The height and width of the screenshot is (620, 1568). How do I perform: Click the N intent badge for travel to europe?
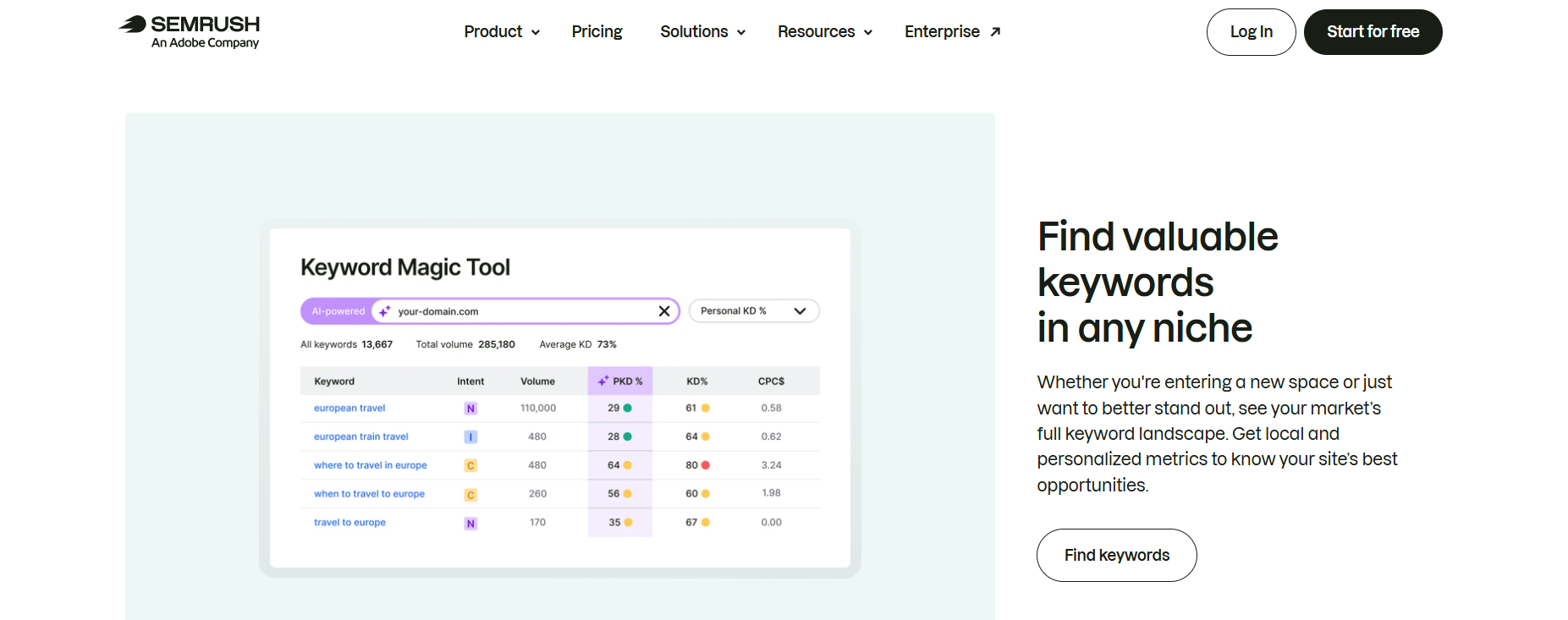click(x=470, y=524)
